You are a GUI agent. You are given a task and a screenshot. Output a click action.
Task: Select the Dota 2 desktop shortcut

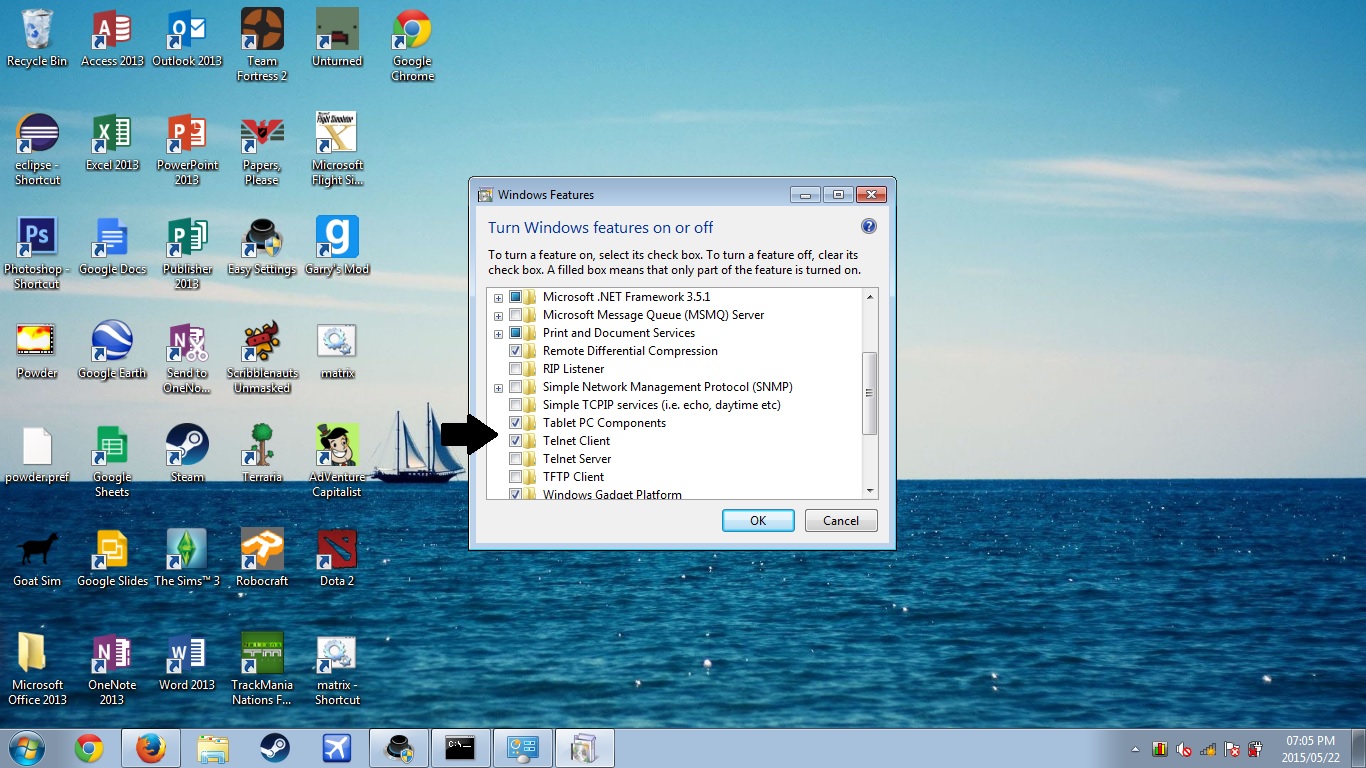click(x=337, y=558)
